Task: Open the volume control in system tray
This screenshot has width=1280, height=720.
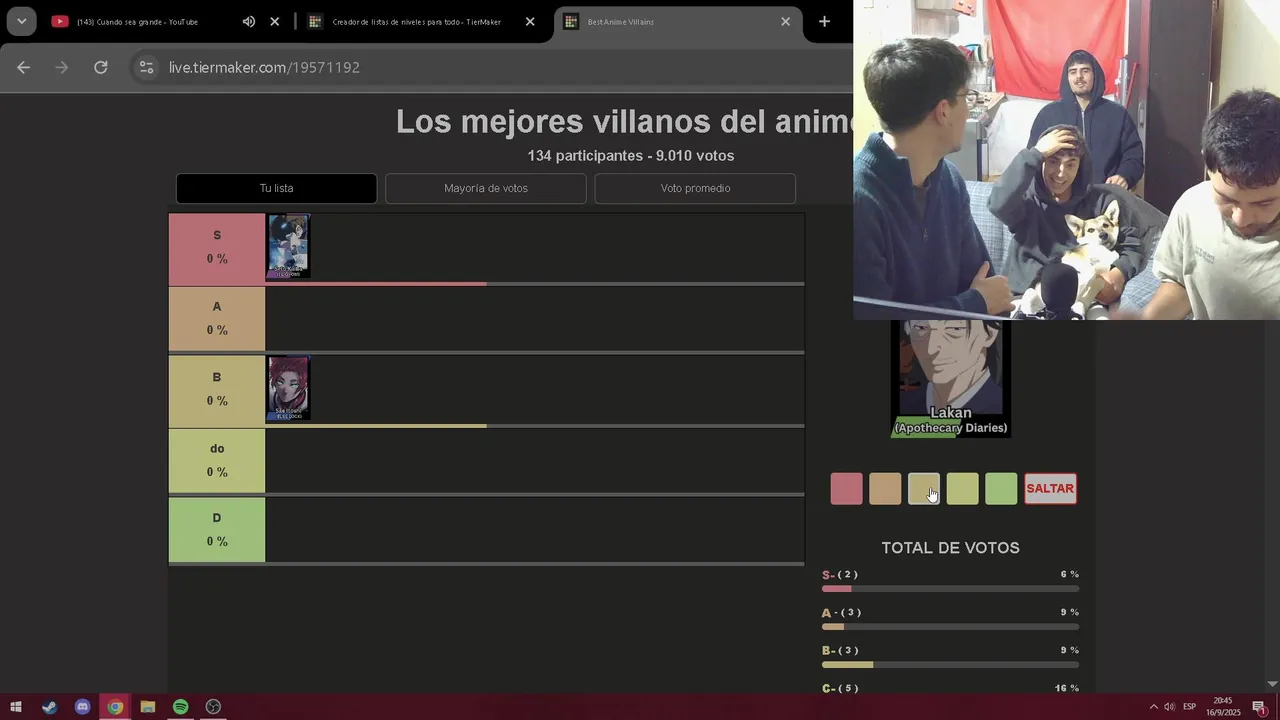Action: pos(1170,707)
